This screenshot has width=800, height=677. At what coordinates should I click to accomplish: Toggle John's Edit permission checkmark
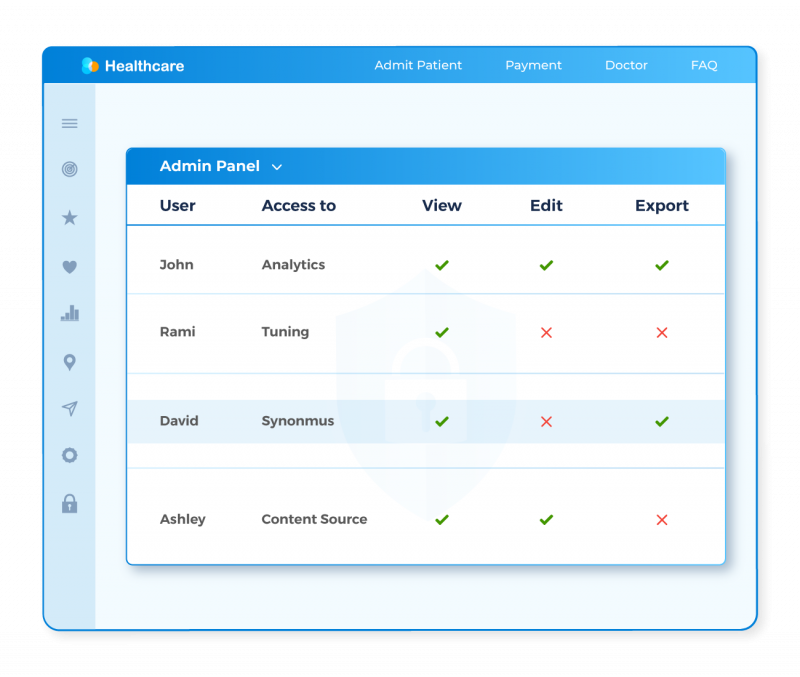pos(546,265)
